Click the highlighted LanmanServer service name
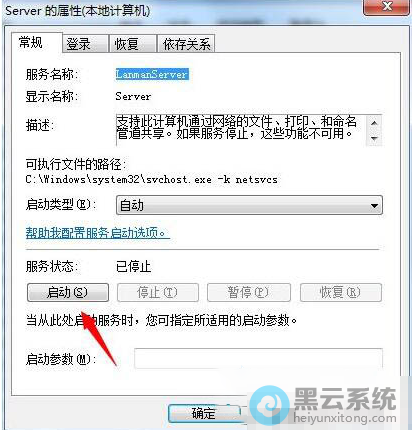 (152, 74)
